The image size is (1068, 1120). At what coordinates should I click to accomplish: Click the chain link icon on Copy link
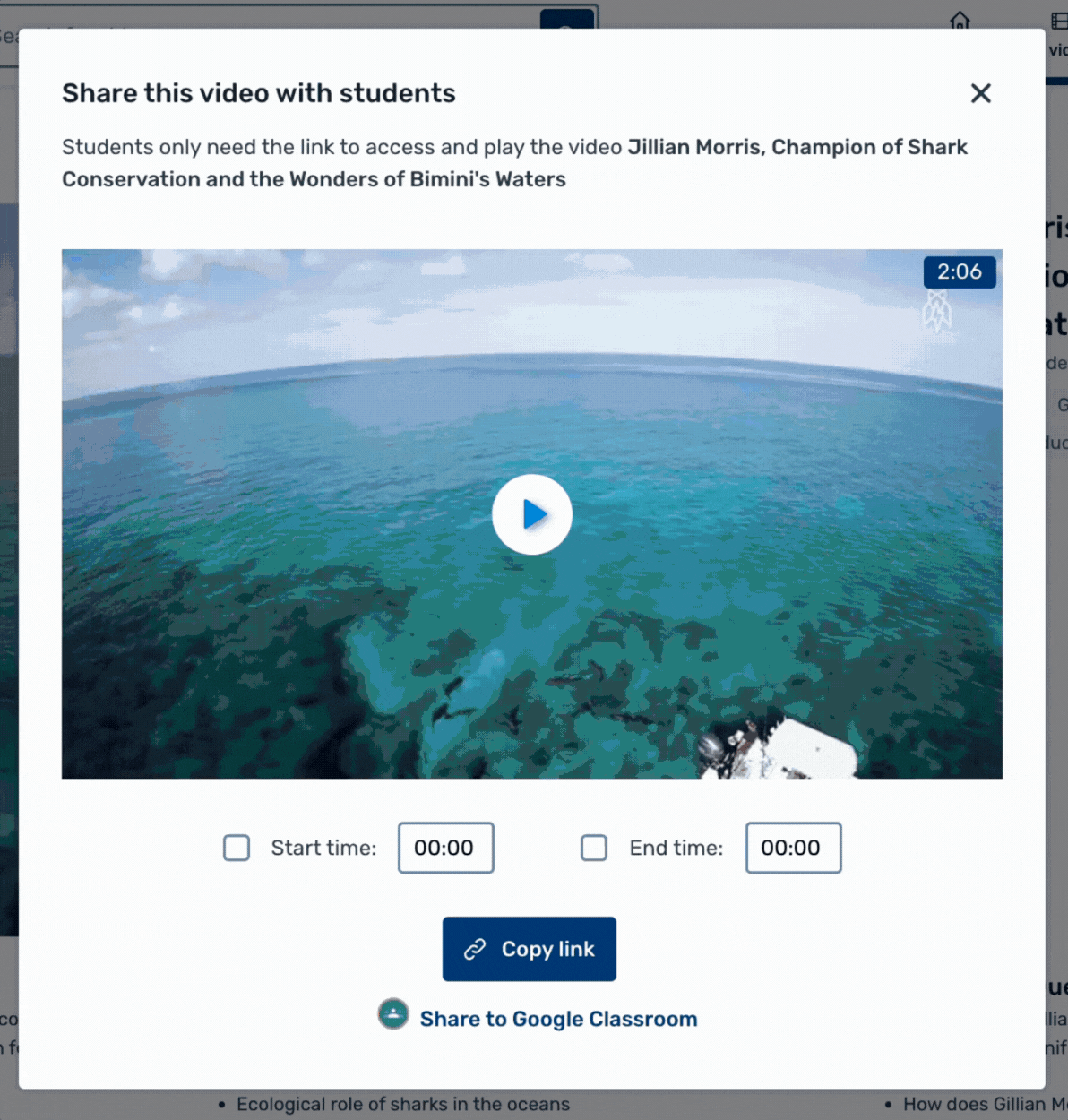(475, 949)
